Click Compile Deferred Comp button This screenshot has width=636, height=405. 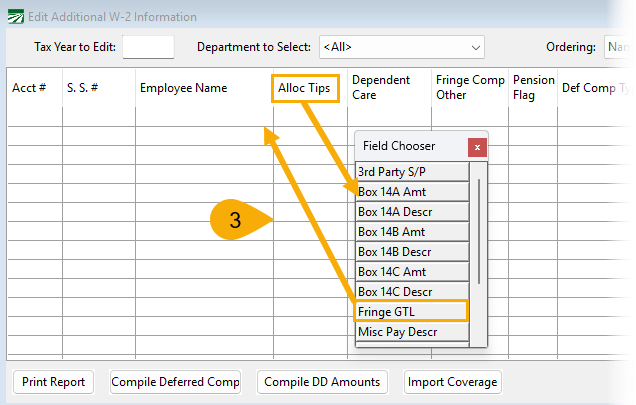pyautogui.click(x=175, y=381)
